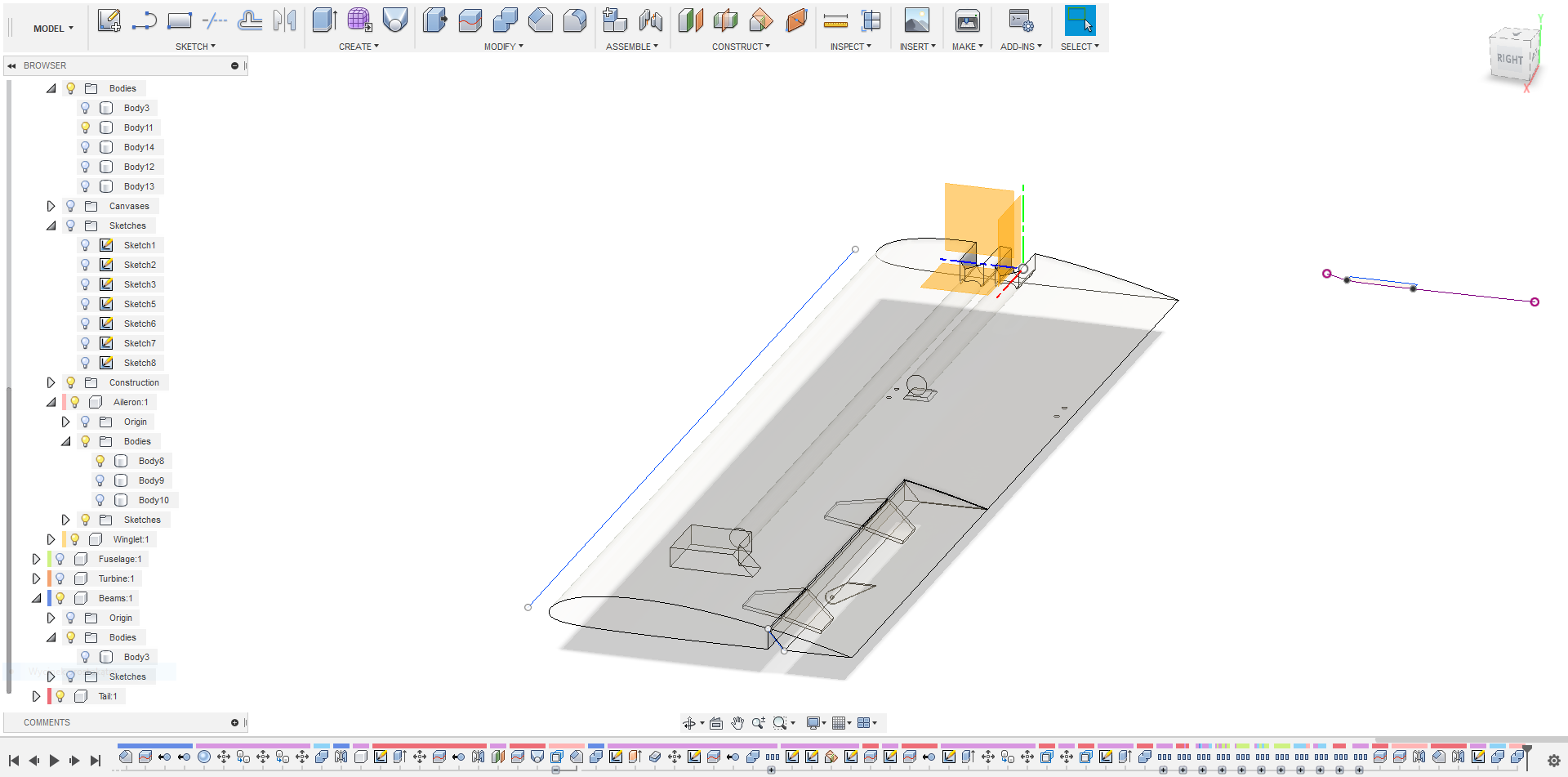The width and height of the screenshot is (1568, 777).
Task: Select the Midplane construct icon
Action: [726, 20]
